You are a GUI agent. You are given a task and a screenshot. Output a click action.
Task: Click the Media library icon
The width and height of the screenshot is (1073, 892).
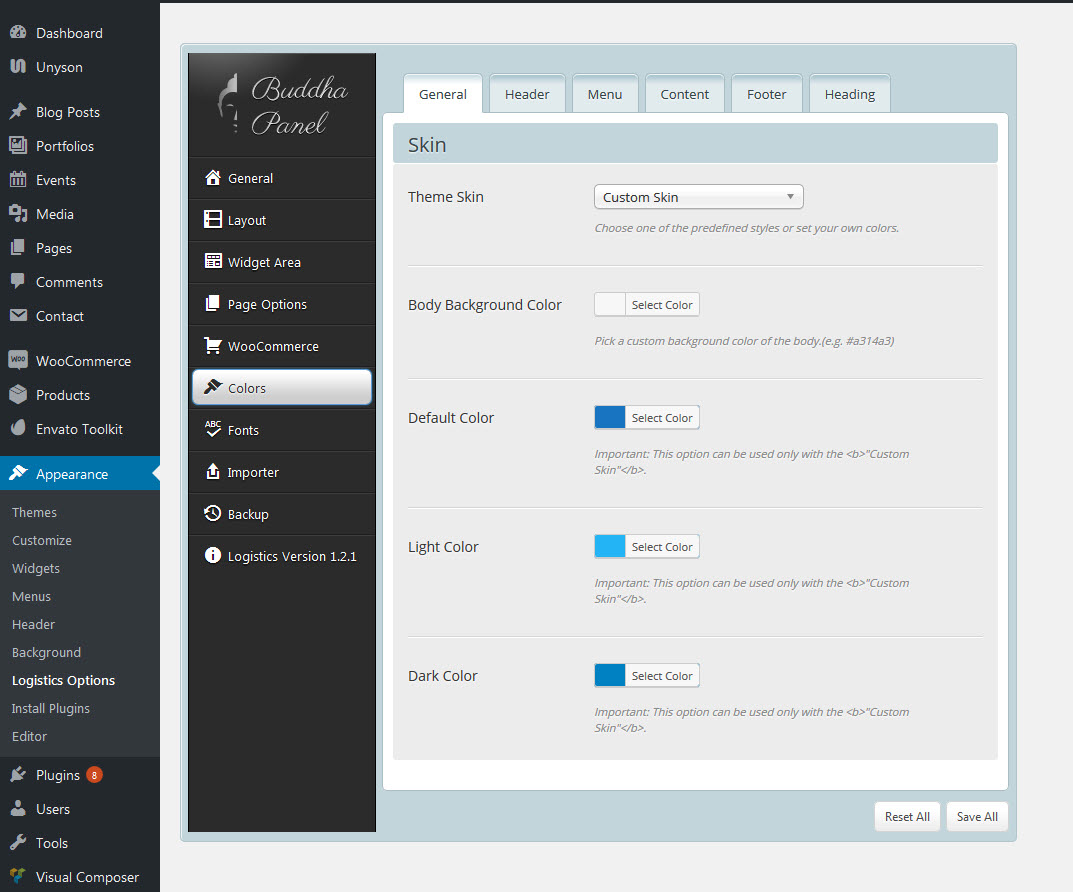coord(18,213)
